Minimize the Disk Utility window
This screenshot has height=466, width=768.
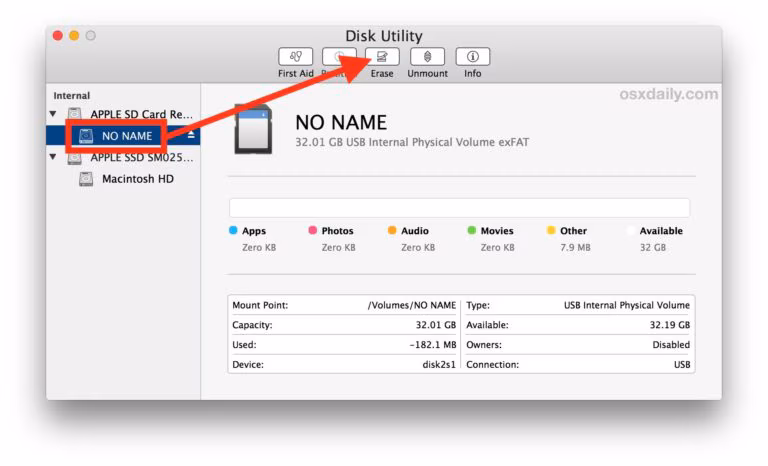[74, 35]
